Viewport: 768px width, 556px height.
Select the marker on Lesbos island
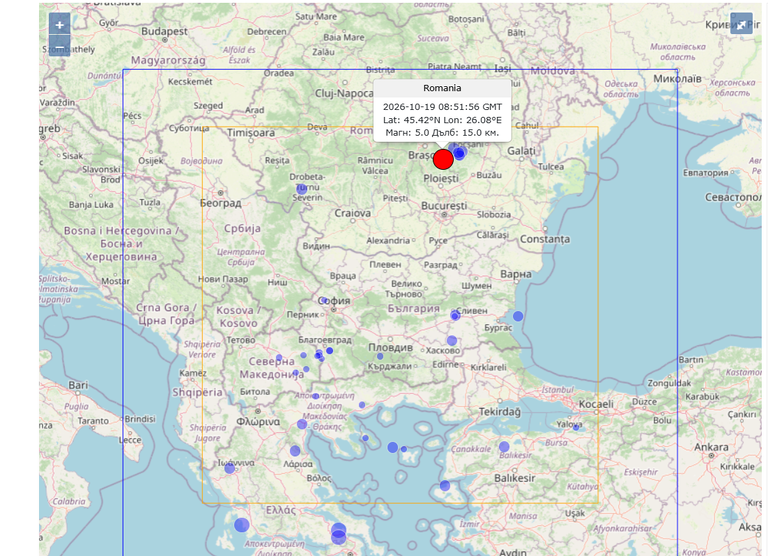(445, 485)
